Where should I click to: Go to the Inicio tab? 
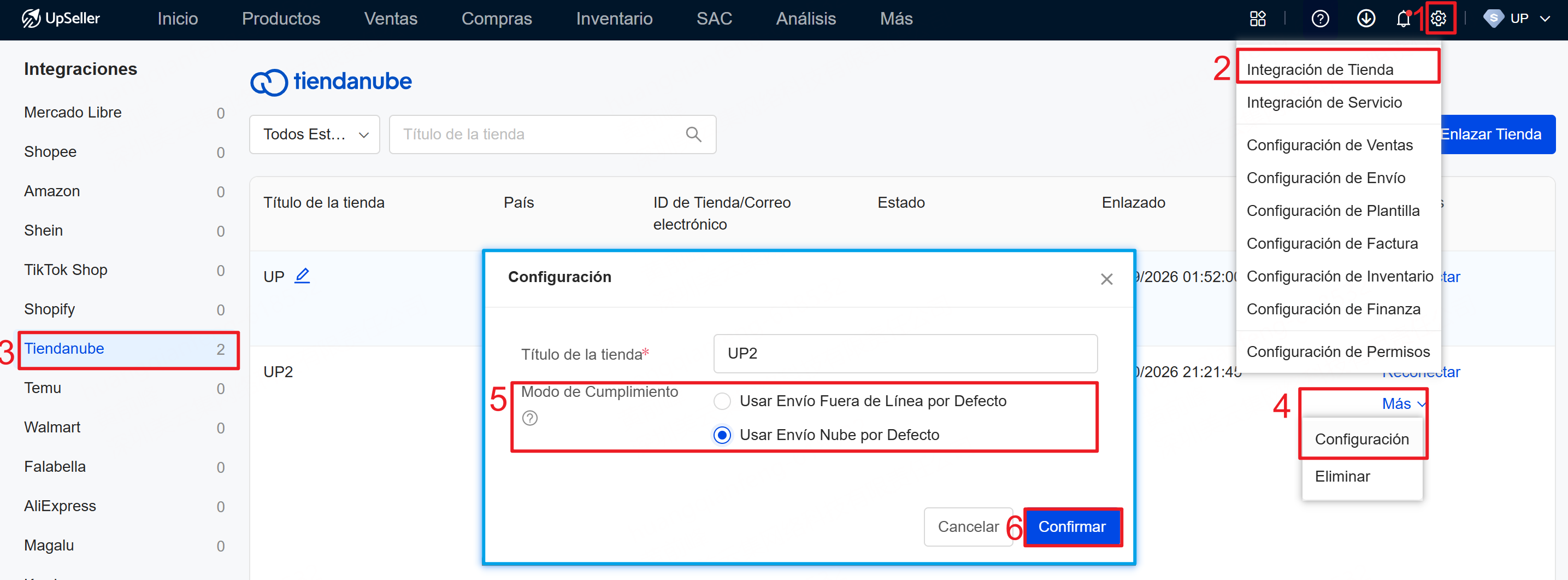177,19
